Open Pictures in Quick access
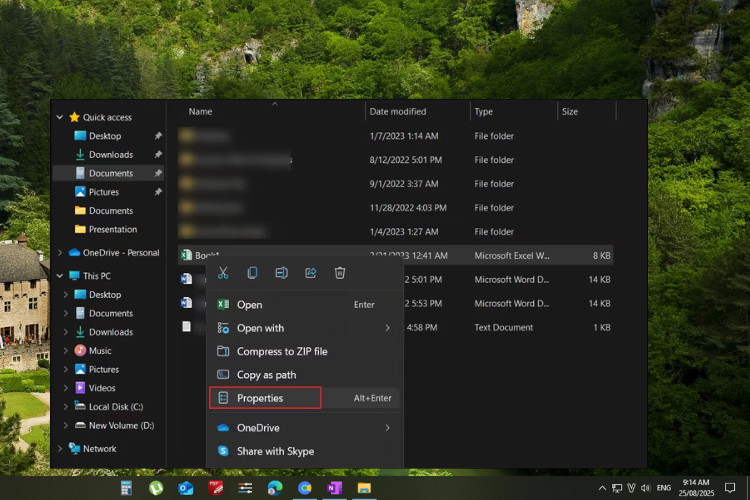Image resolution: width=750 pixels, height=500 pixels. click(103, 192)
